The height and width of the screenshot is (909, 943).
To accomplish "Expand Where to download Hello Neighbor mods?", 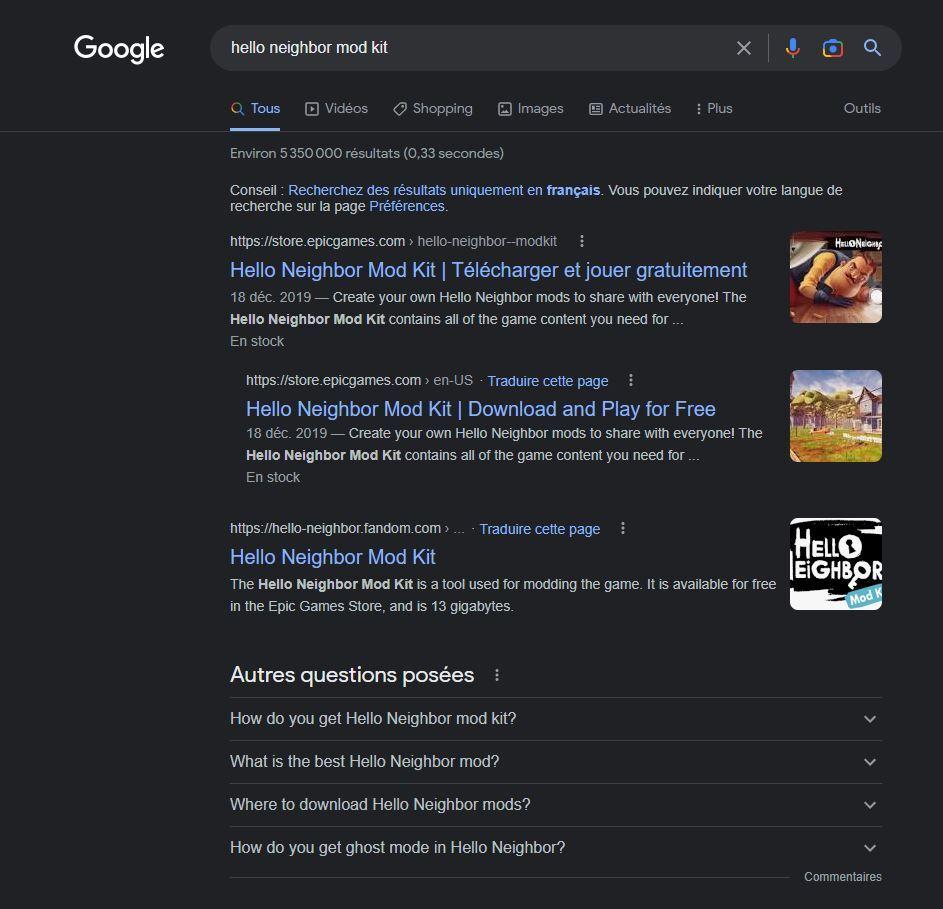I will click(556, 805).
